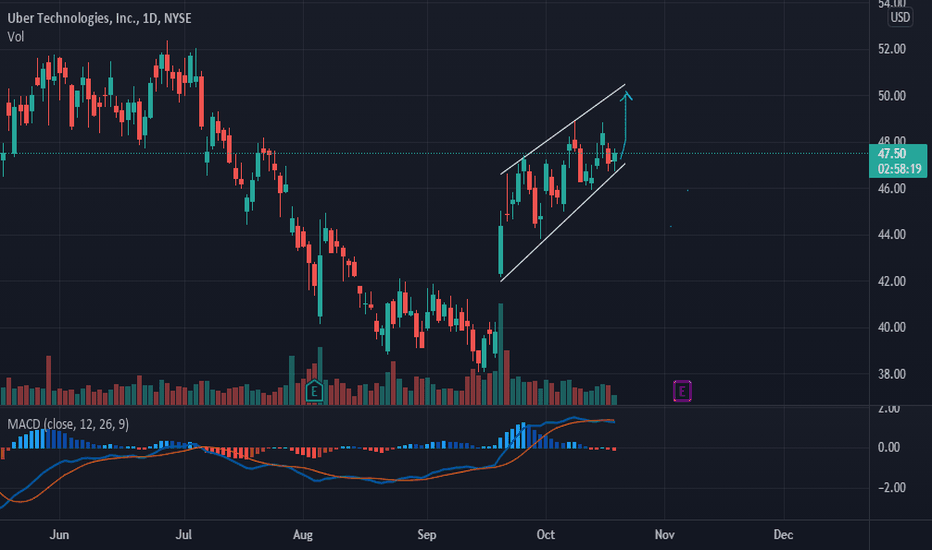Viewport: 932px width, 550px height.
Task: Click the MACD 0.00 axis label
Action: click(889, 447)
